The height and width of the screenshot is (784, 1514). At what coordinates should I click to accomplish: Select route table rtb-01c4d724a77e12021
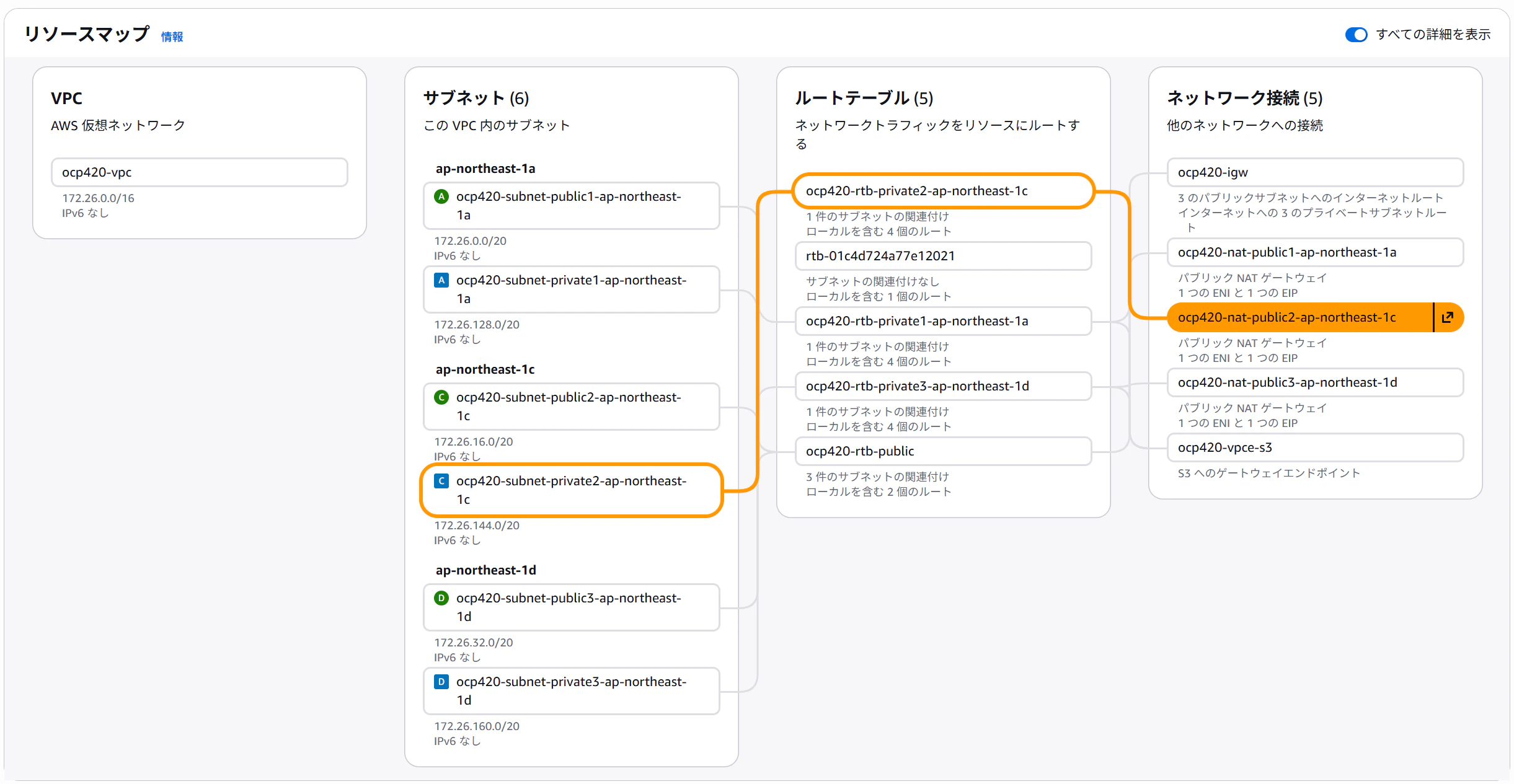[x=944, y=256]
